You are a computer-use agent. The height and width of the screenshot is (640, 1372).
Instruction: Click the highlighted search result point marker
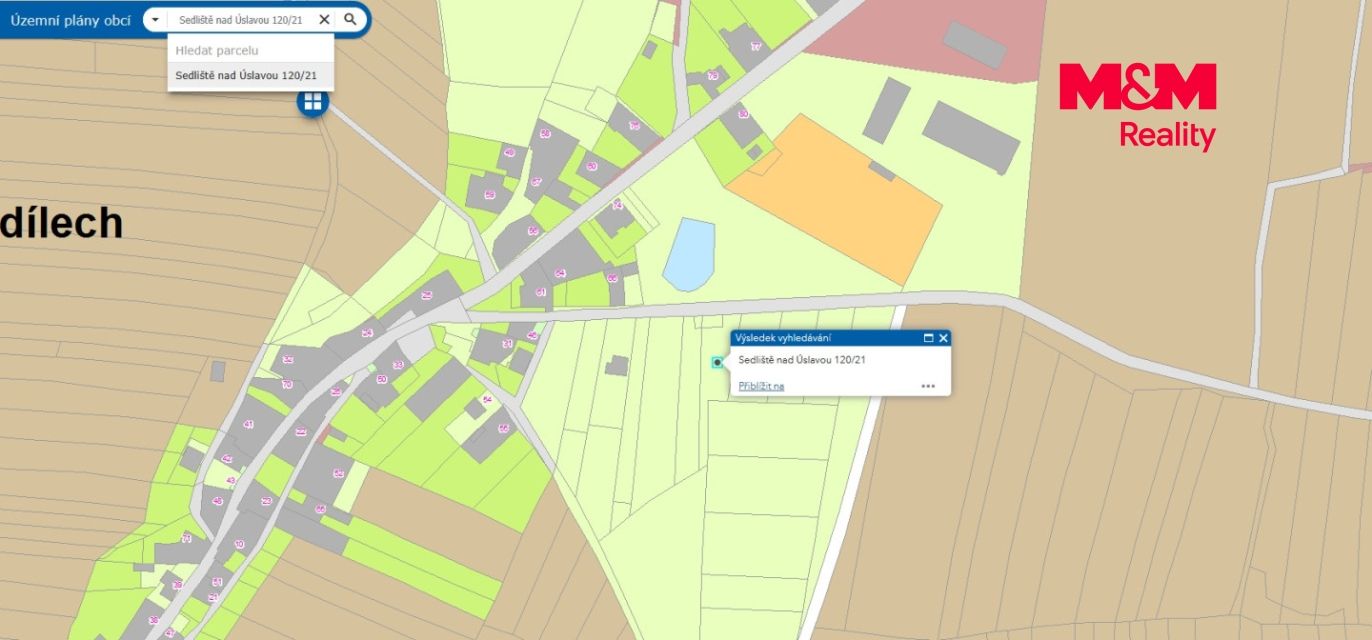coord(717,362)
